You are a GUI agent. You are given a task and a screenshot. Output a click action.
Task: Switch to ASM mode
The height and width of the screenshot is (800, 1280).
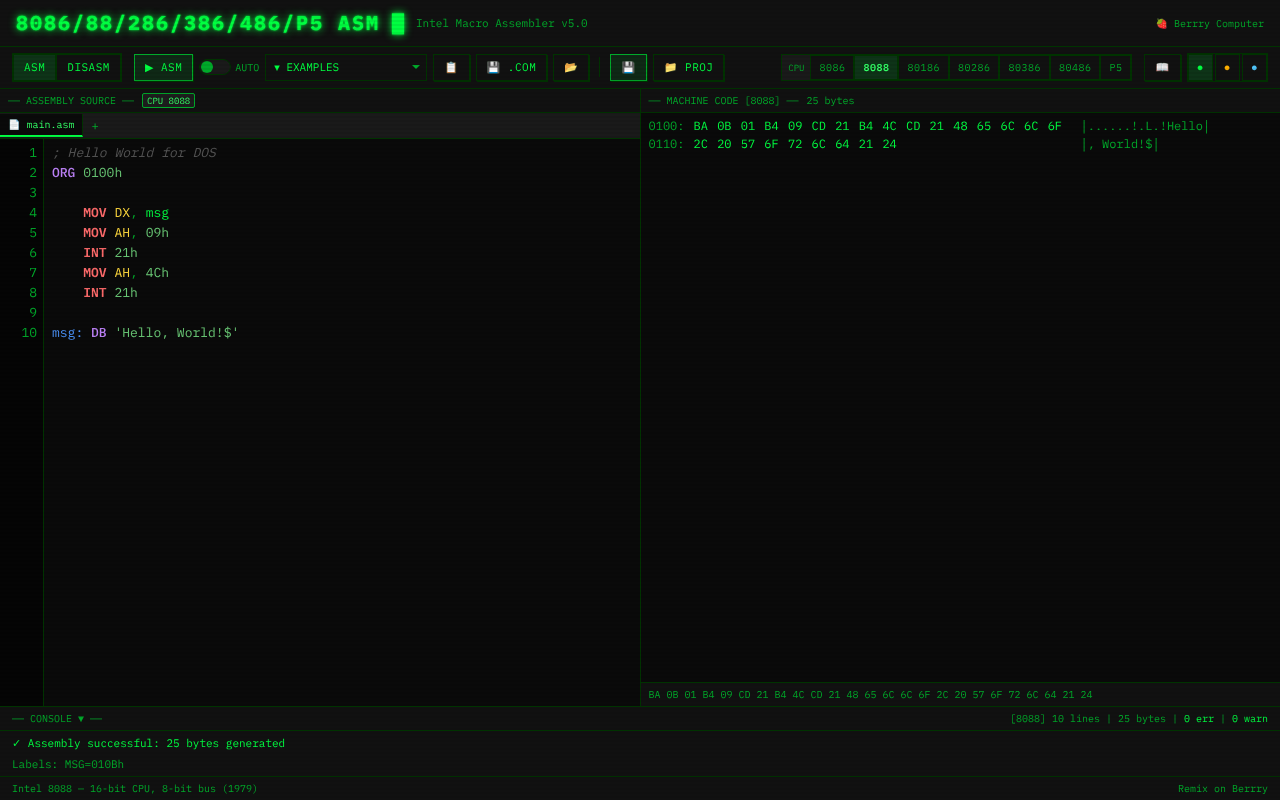(35, 68)
